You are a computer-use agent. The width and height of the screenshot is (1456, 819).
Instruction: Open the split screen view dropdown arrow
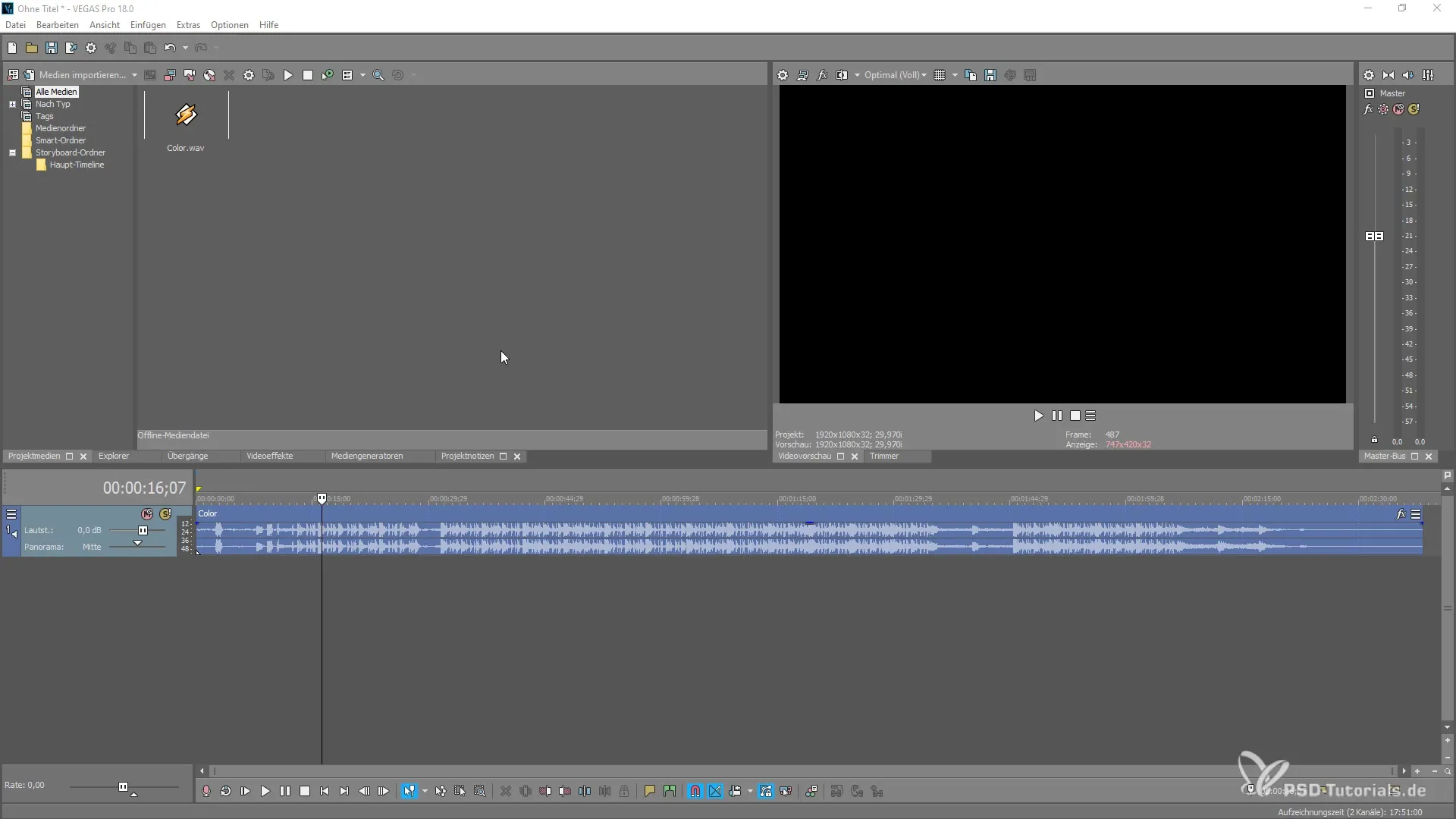[x=857, y=75]
